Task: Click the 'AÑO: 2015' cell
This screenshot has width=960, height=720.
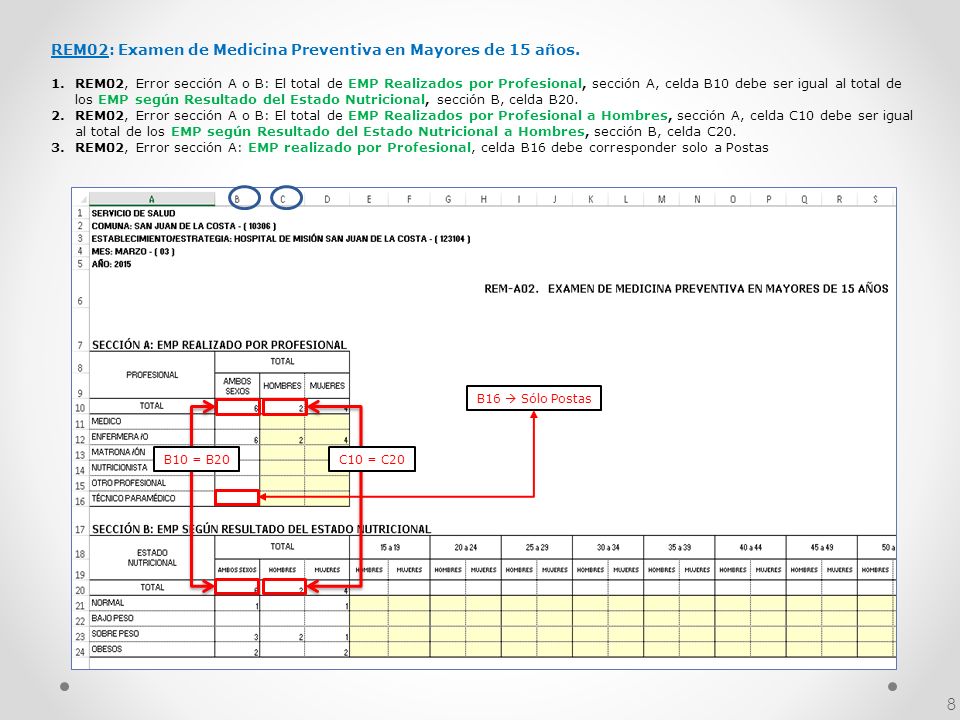Action: tap(111, 264)
